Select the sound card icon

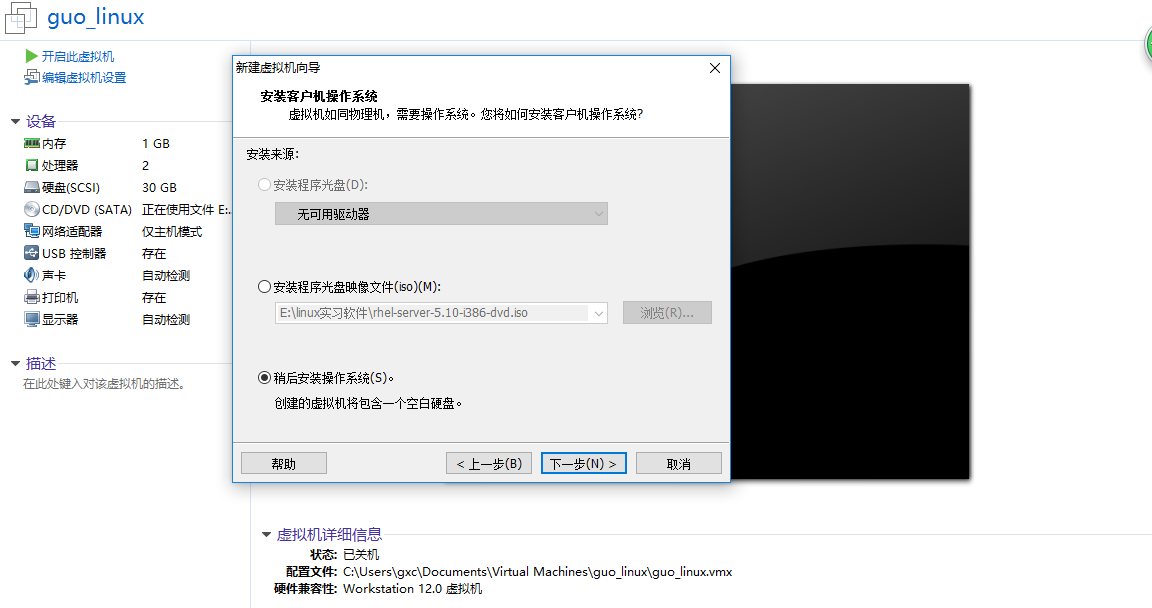pos(32,275)
